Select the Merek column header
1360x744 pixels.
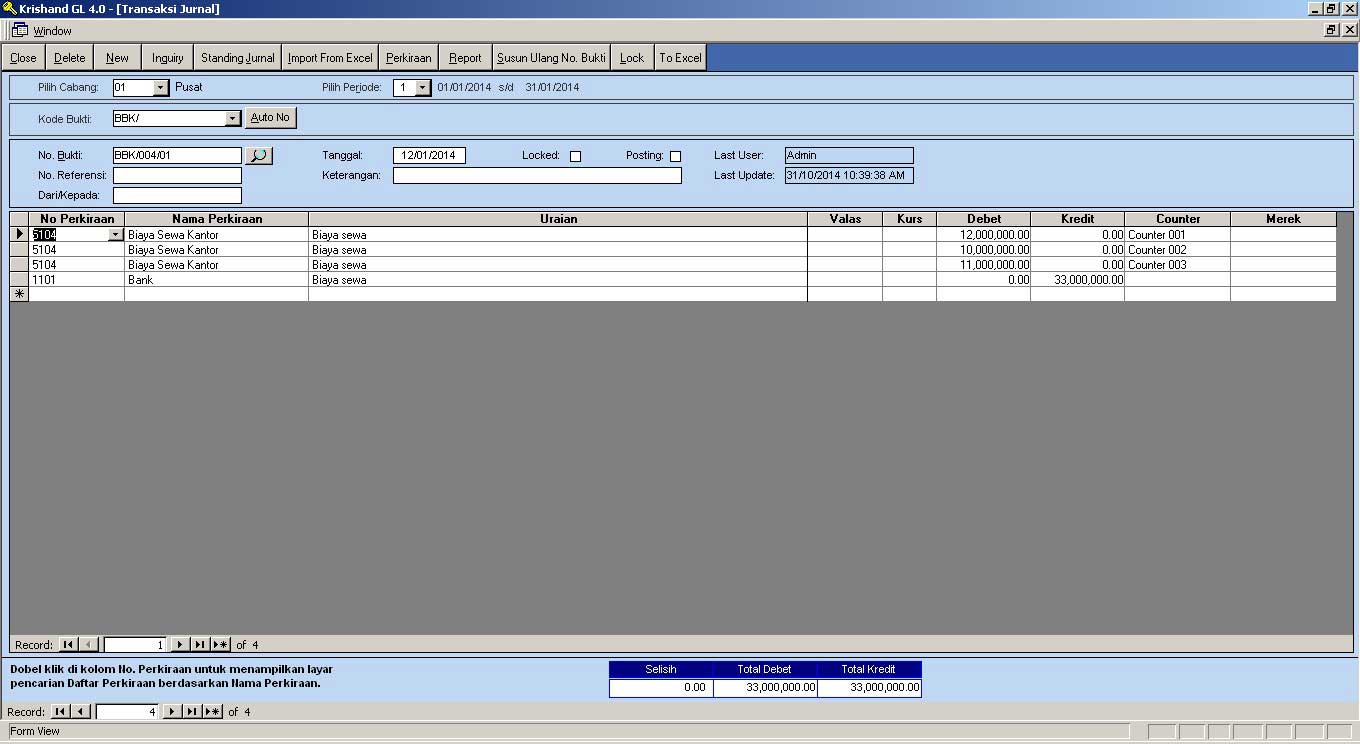1283,219
